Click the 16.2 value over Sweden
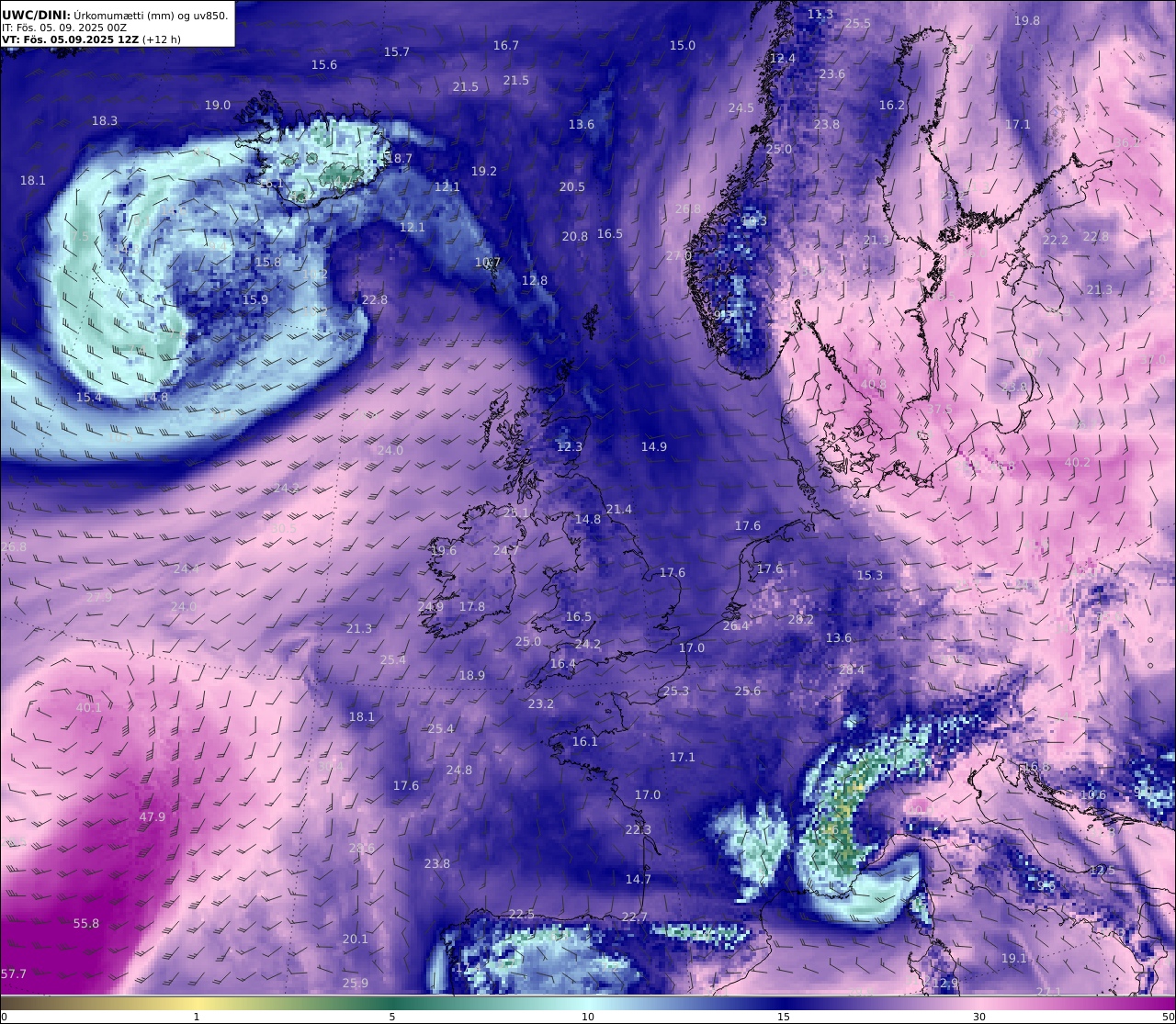This screenshot has width=1176, height=1024. pos(892,106)
